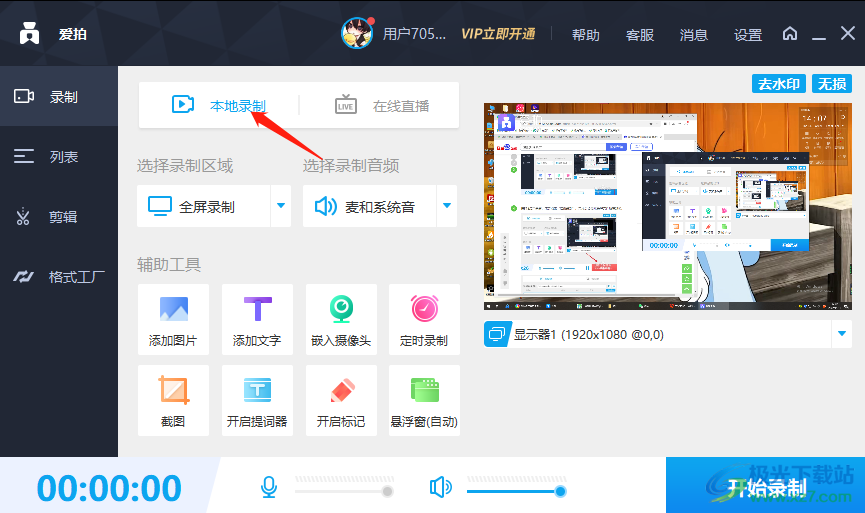
Task: Open the 格式工厂 format factory section
Action: (58, 276)
